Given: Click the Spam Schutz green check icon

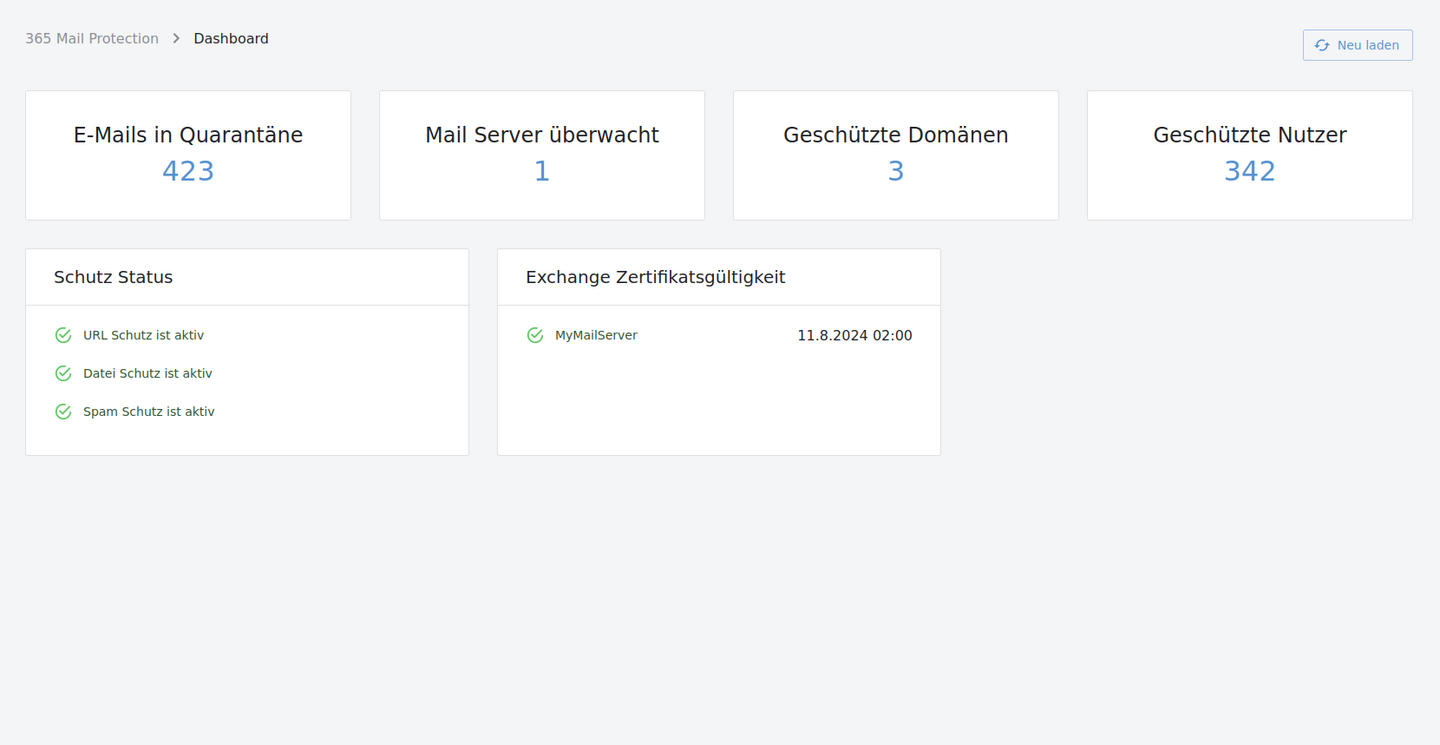Looking at the screenshot, I should [x=63, y=411].
